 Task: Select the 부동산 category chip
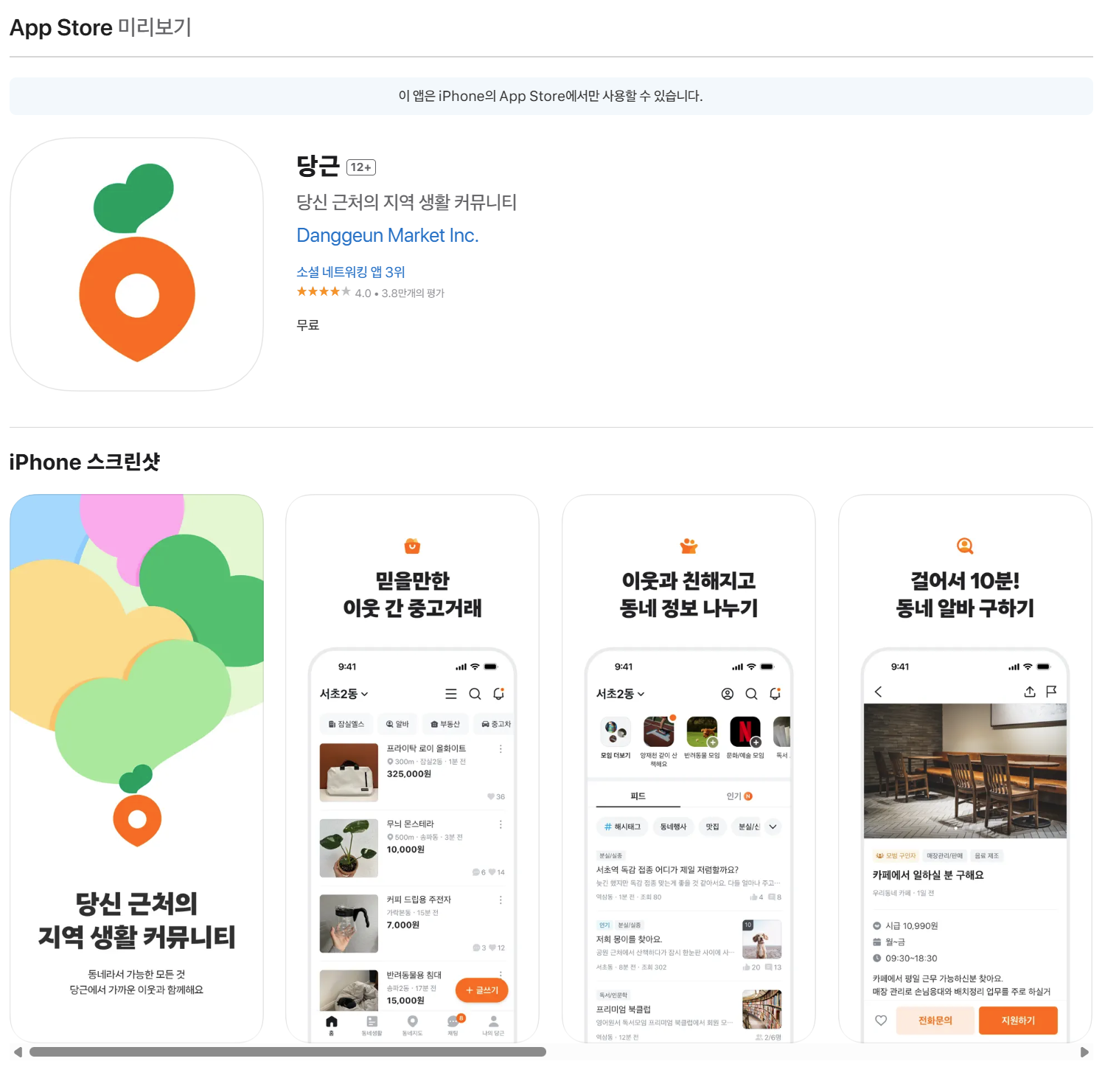(445, 724)
